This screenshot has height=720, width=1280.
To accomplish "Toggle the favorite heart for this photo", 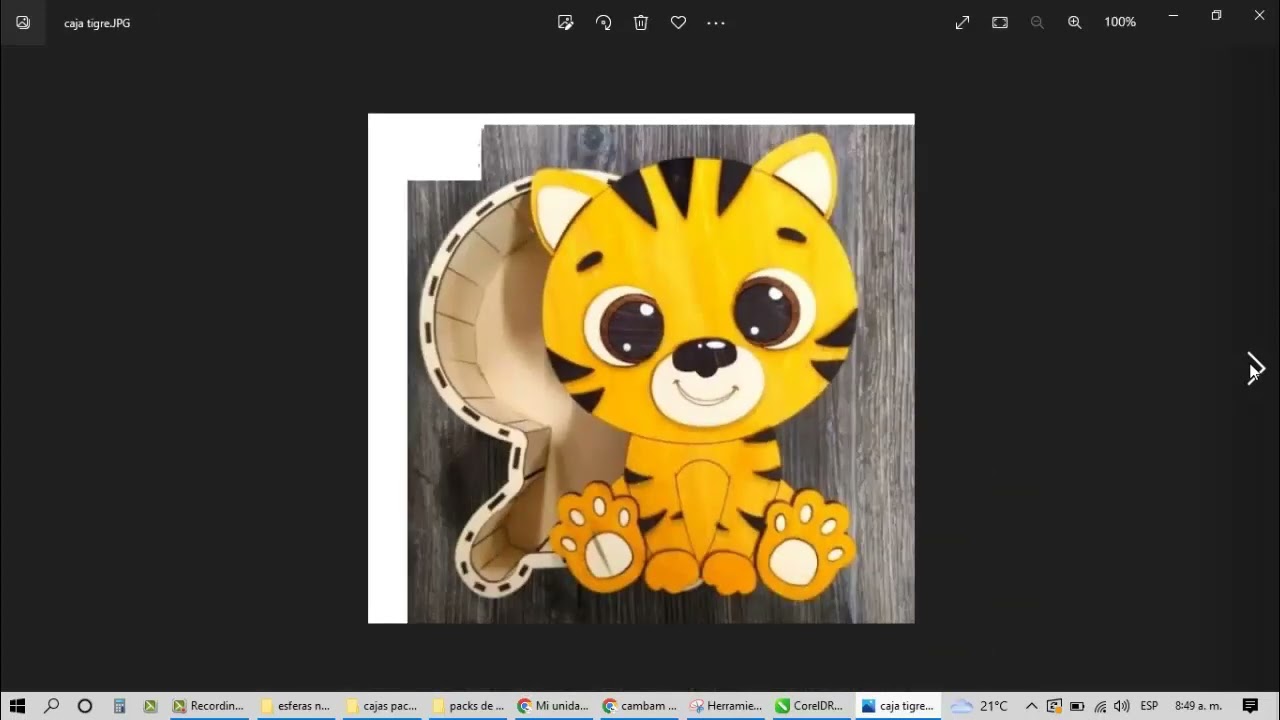I will click(678, 22).
